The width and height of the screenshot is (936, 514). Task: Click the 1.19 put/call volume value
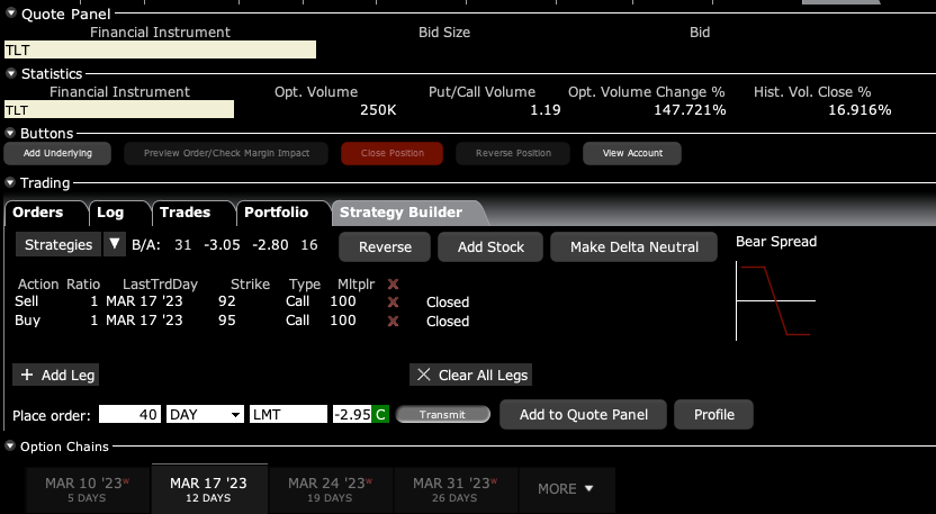click(x=545, y=110)
